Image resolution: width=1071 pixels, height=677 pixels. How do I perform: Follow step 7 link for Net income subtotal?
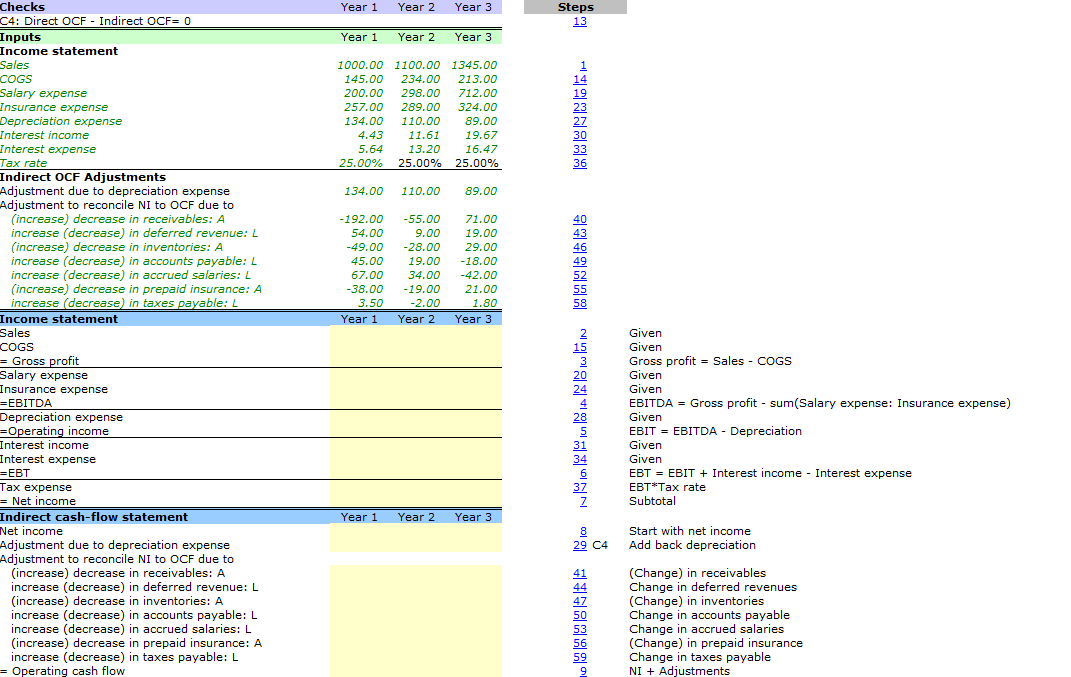coord(583,501)
